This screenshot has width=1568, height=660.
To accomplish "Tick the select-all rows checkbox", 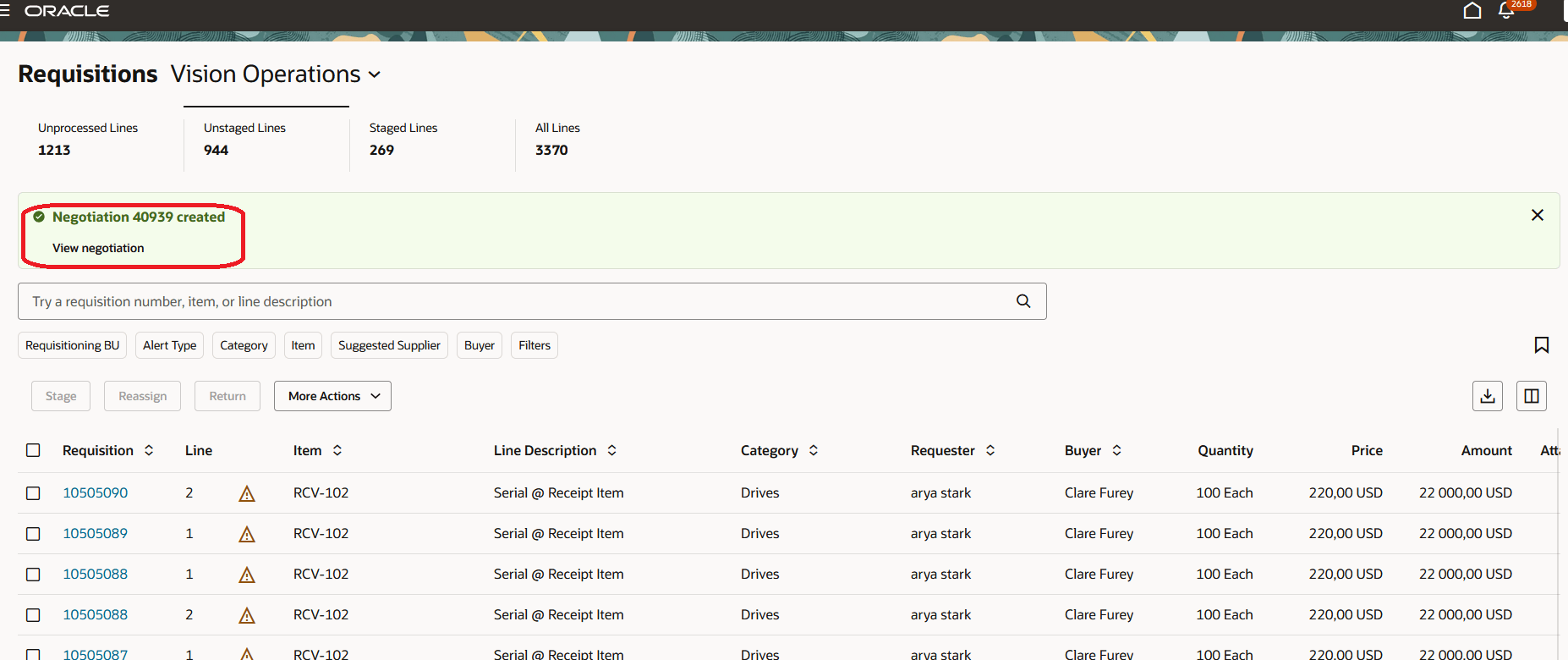I will tap(33, 450).
